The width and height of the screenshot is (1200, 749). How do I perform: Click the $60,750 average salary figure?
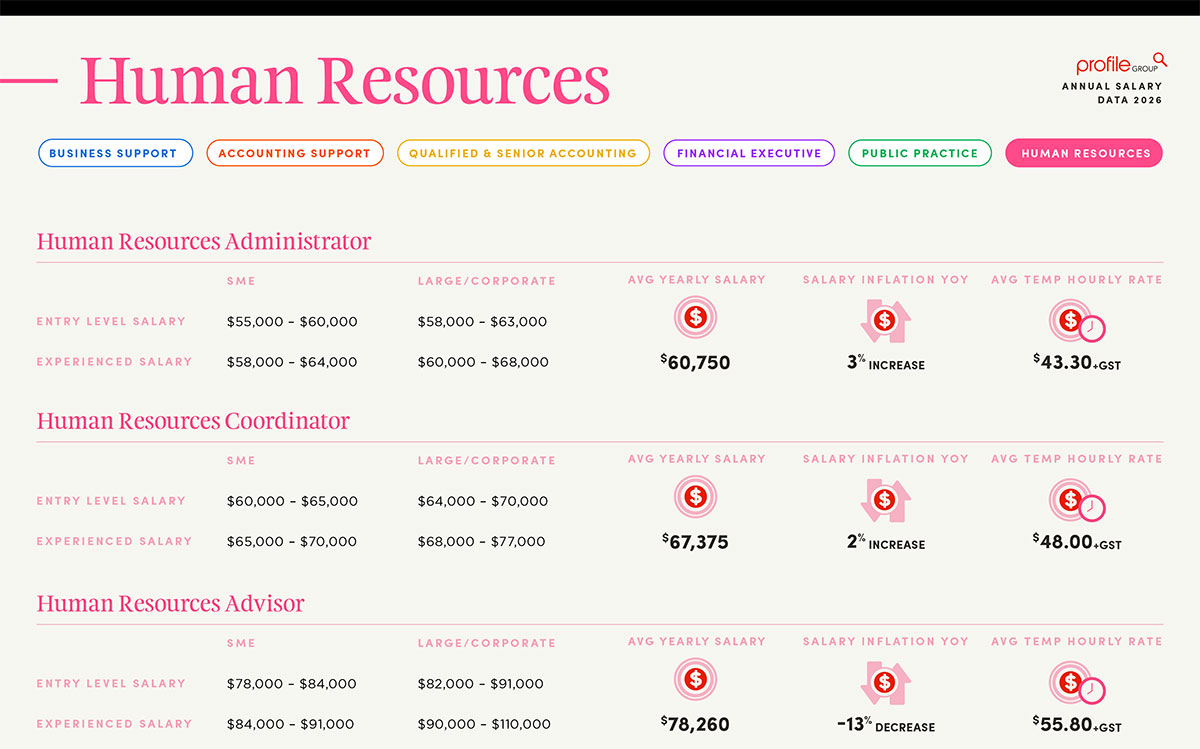[x=696, y=363]
